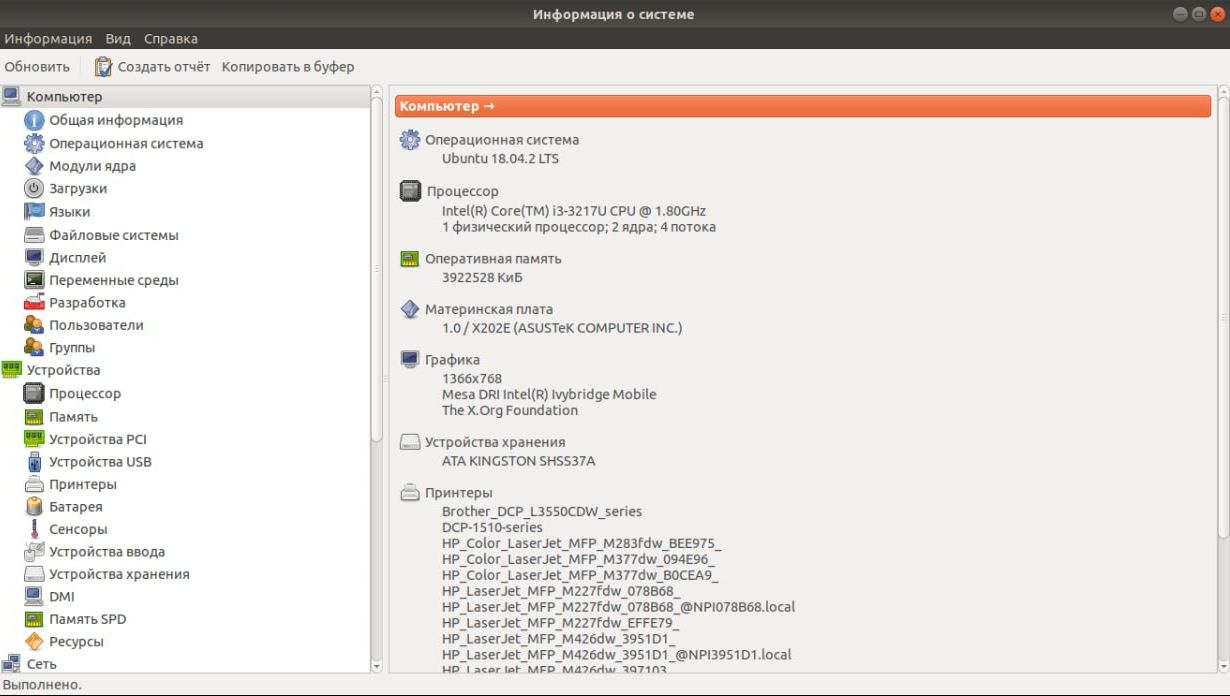Click Копировать в буфер button
This screenshot has height=696, width=1230.
click(288, 67)
